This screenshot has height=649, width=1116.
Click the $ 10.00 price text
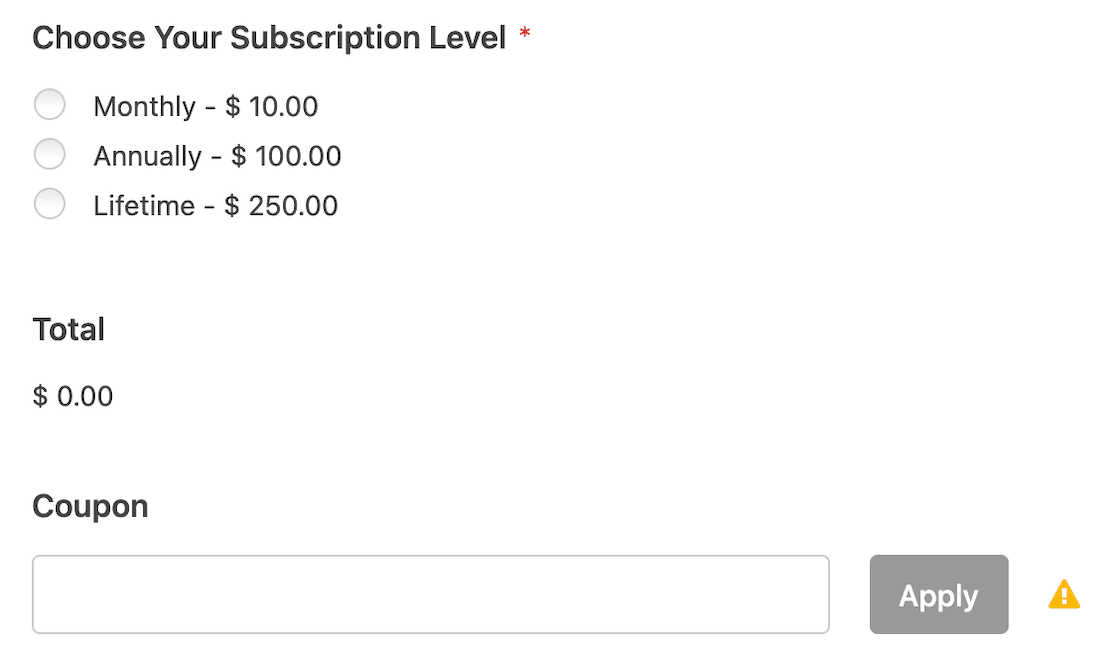point(272,107)
